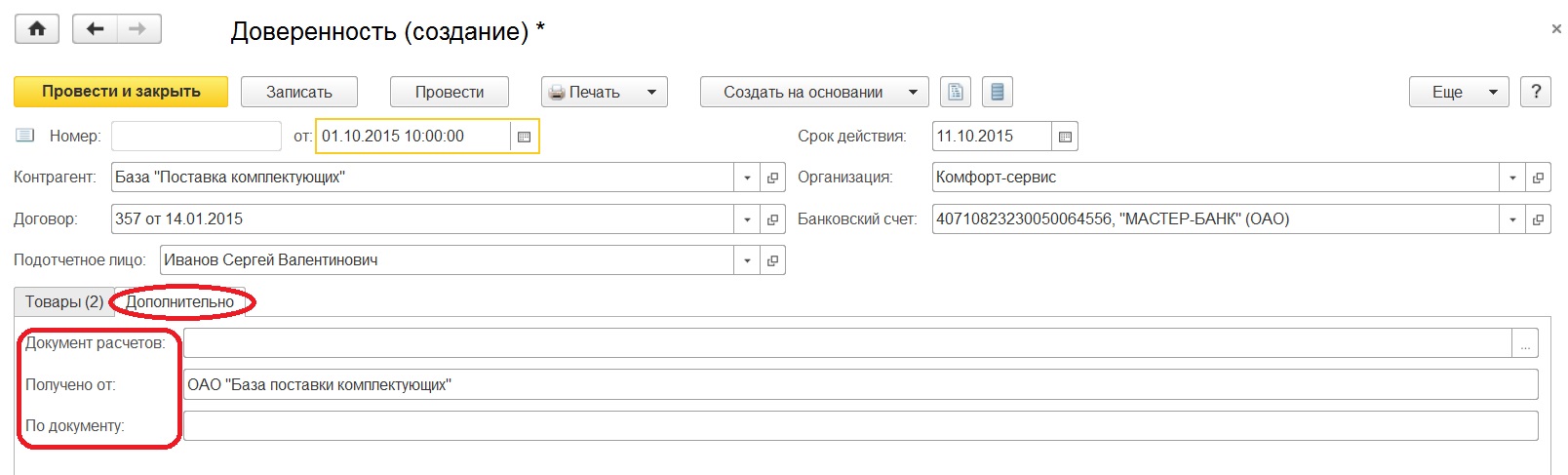
Task: Expand the Договор dropdown arrow
Action: [x=747, y=219]
